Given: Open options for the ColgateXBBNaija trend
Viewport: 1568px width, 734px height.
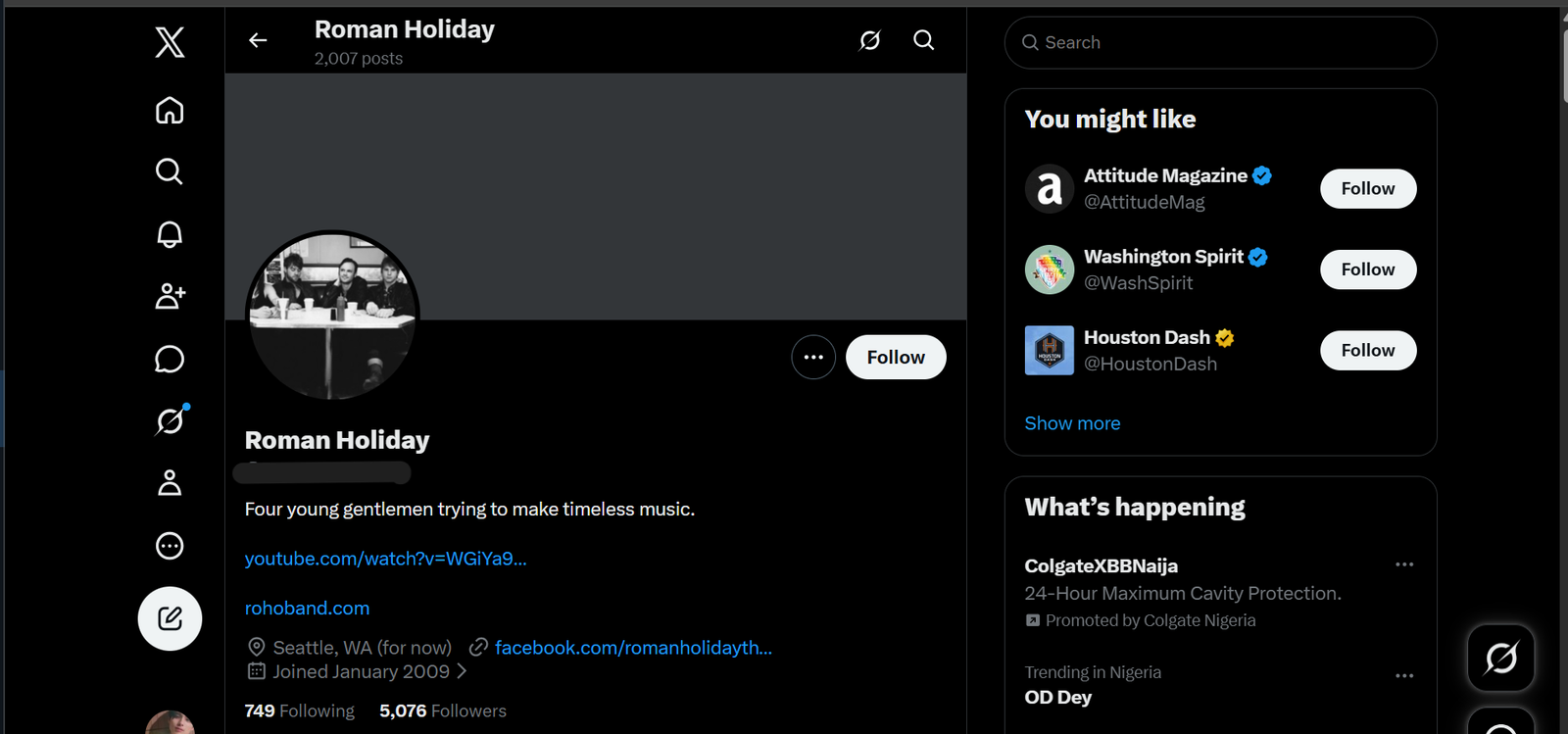Looking at the screenshot, I should pyautogui.click(x=1404, y=564).
